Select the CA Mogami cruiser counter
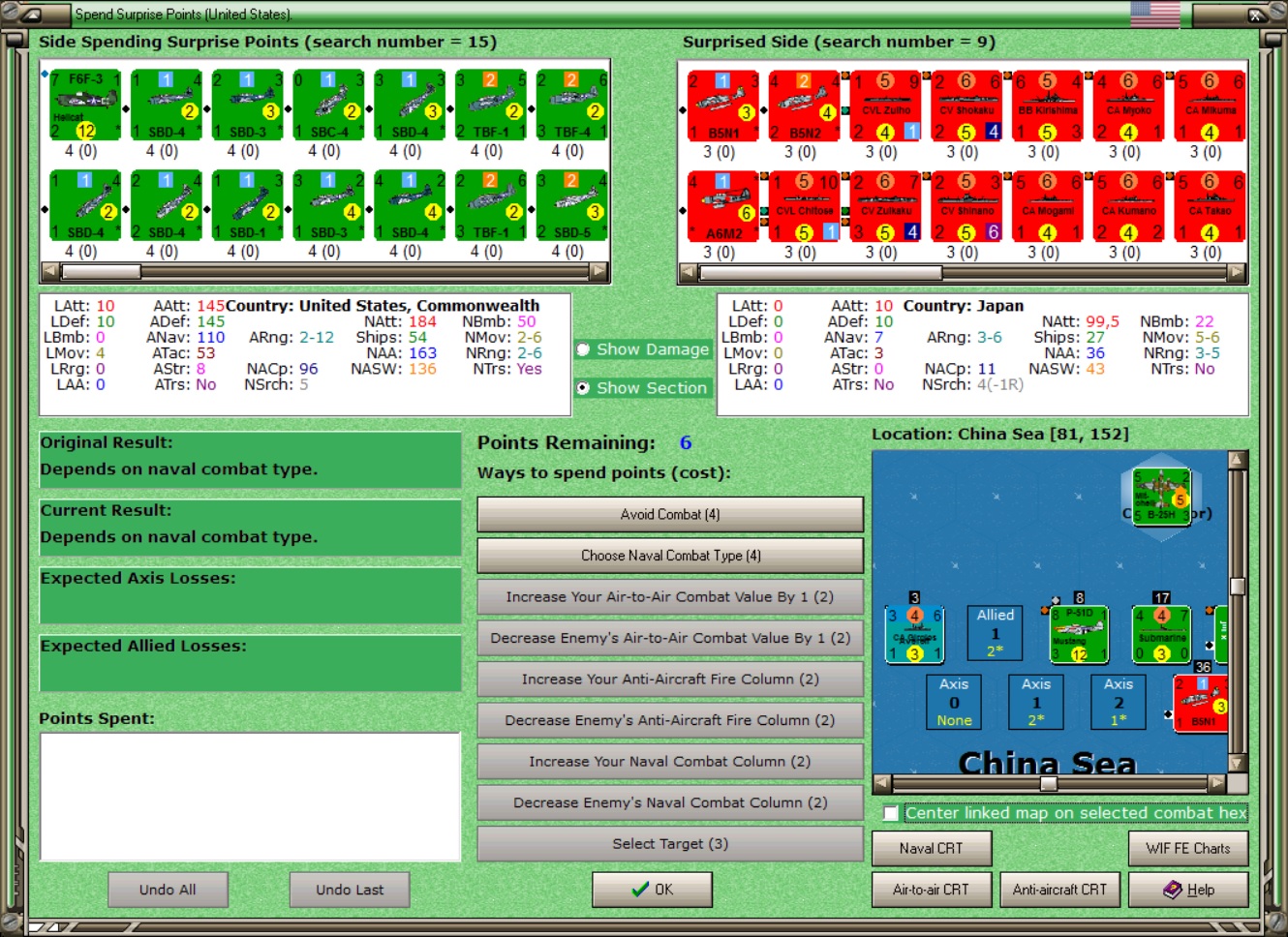 pyautogui.click(x=1048, y=206)
